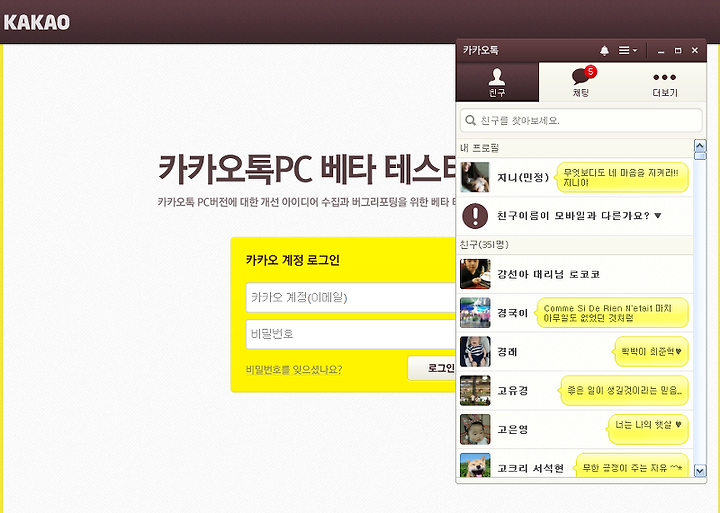
Task: Close the KakaoTalk window
Action: coord(695,51)
